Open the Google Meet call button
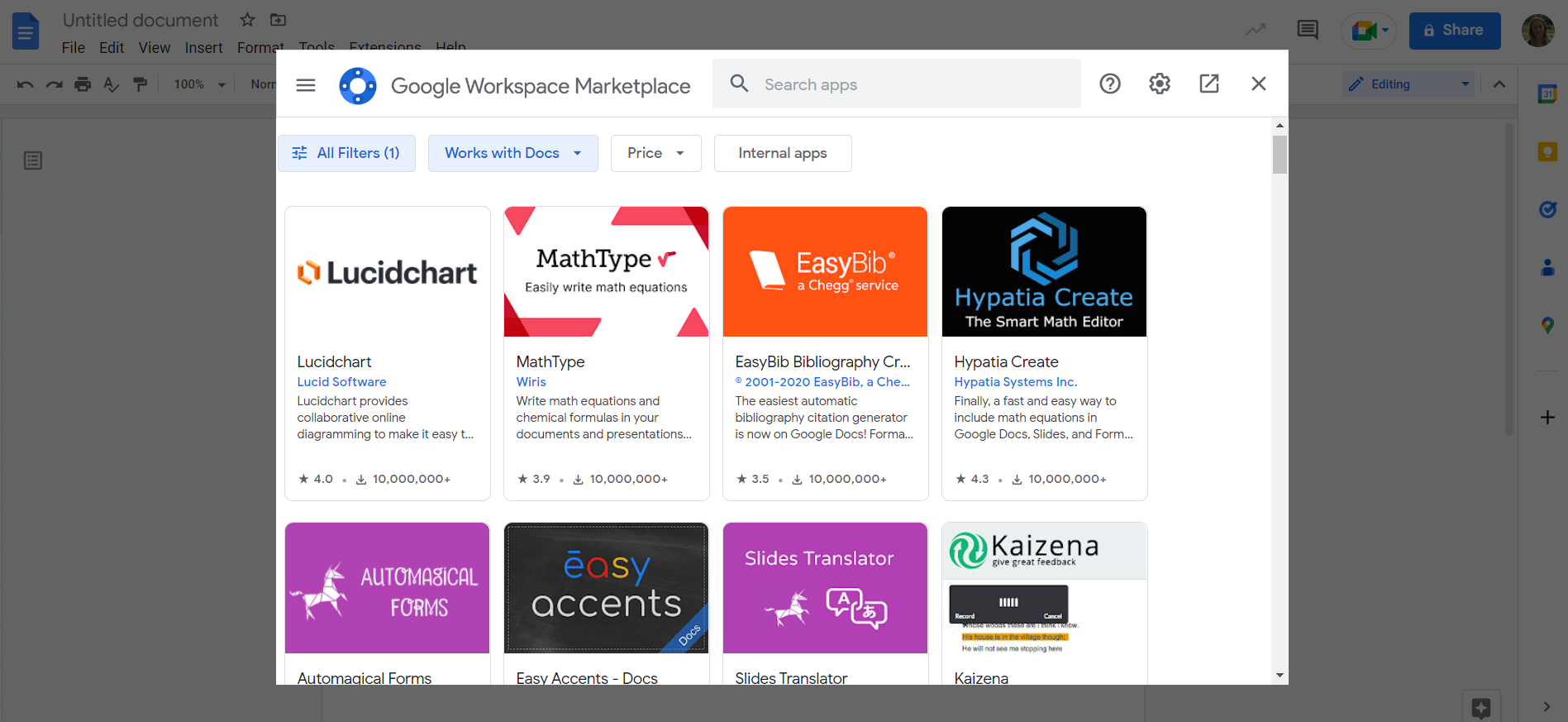The image size is (1568, 722). pyautogui.click(x=1370, y=31)
